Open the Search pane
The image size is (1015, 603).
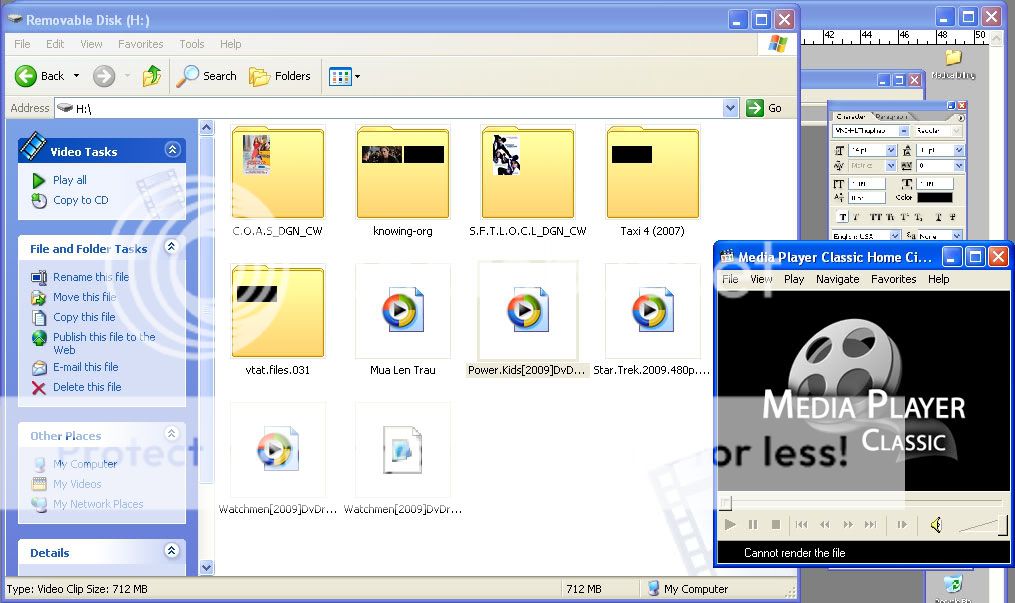tap(207, 76)
